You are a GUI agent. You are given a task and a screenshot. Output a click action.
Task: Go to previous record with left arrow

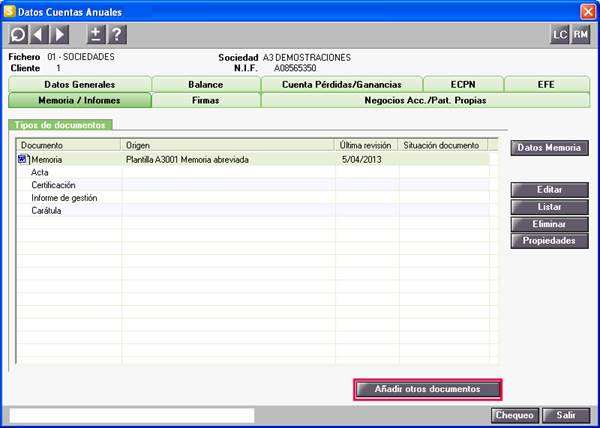(x=39, y=35)
